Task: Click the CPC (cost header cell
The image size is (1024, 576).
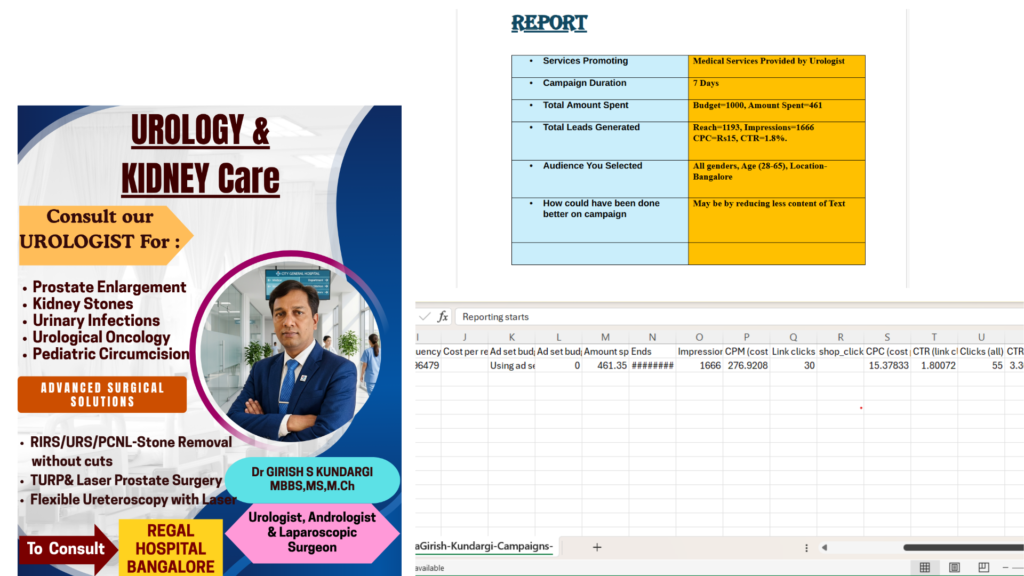Action: 888,351
